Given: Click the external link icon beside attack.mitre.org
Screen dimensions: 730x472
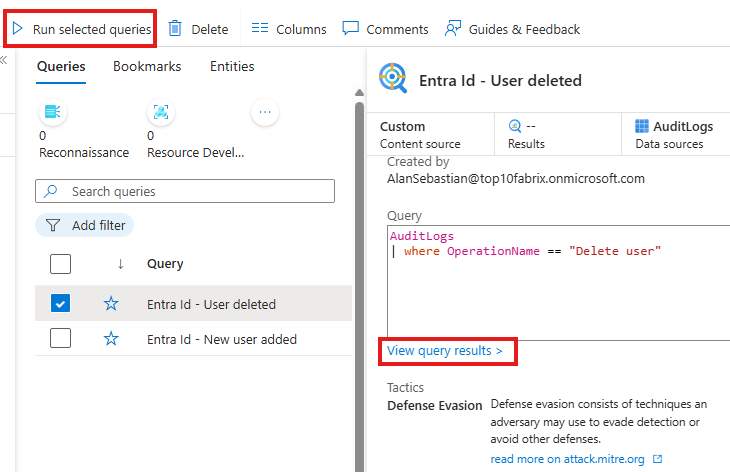Looking at the screenshot, I should 657,459.
